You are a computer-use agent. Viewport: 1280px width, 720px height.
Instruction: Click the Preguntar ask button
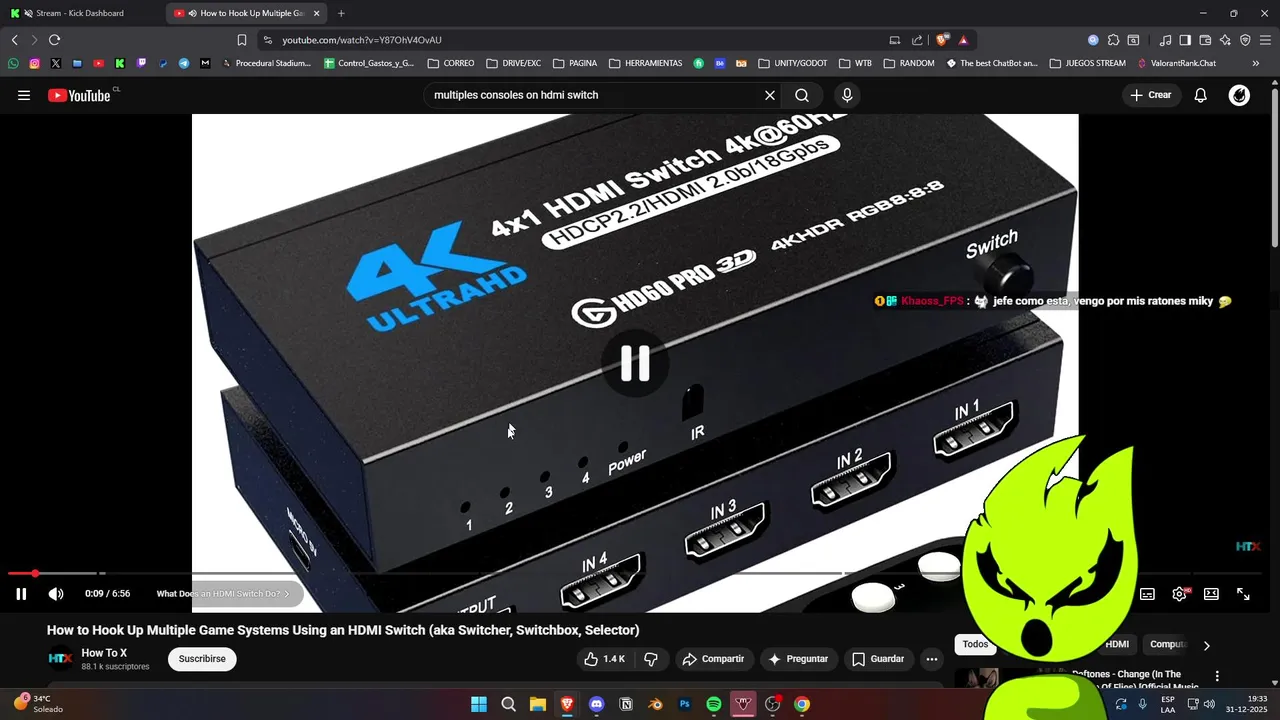tap(797, 659)
